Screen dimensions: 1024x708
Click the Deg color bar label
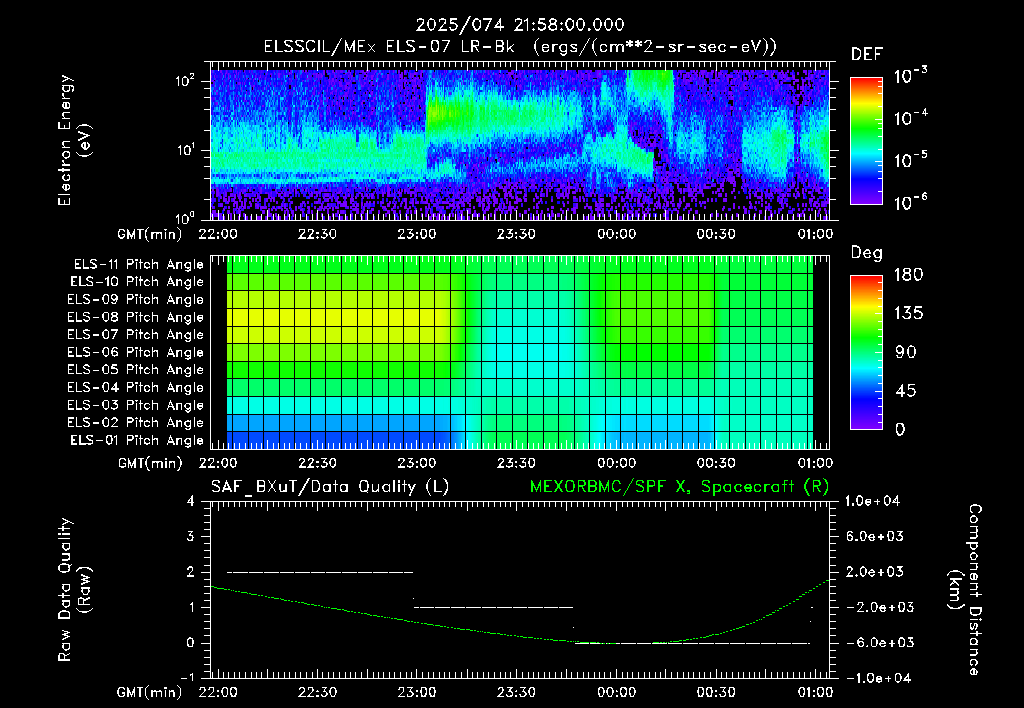[x=867, y=253]
